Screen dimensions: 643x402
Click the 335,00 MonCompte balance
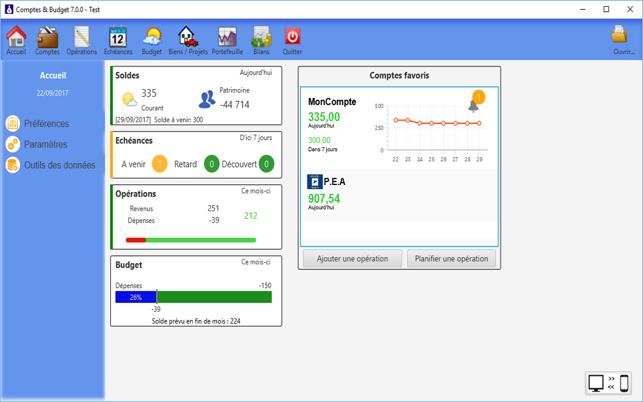(x=324, y=117)
